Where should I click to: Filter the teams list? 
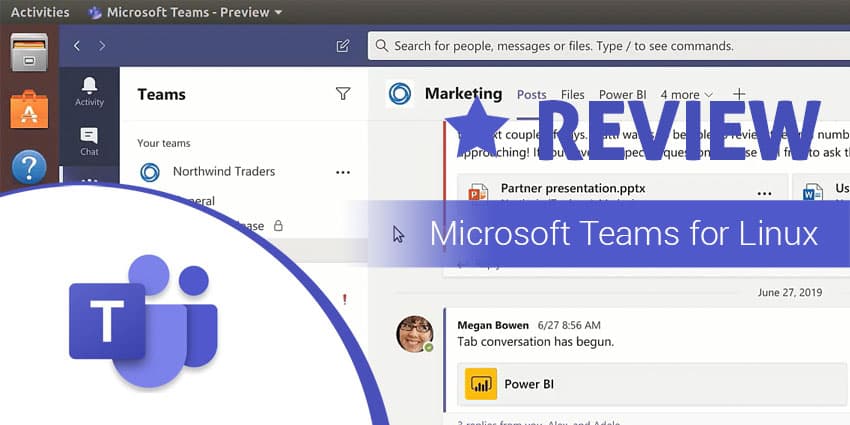pyautogui.click(x=343, y=94)
